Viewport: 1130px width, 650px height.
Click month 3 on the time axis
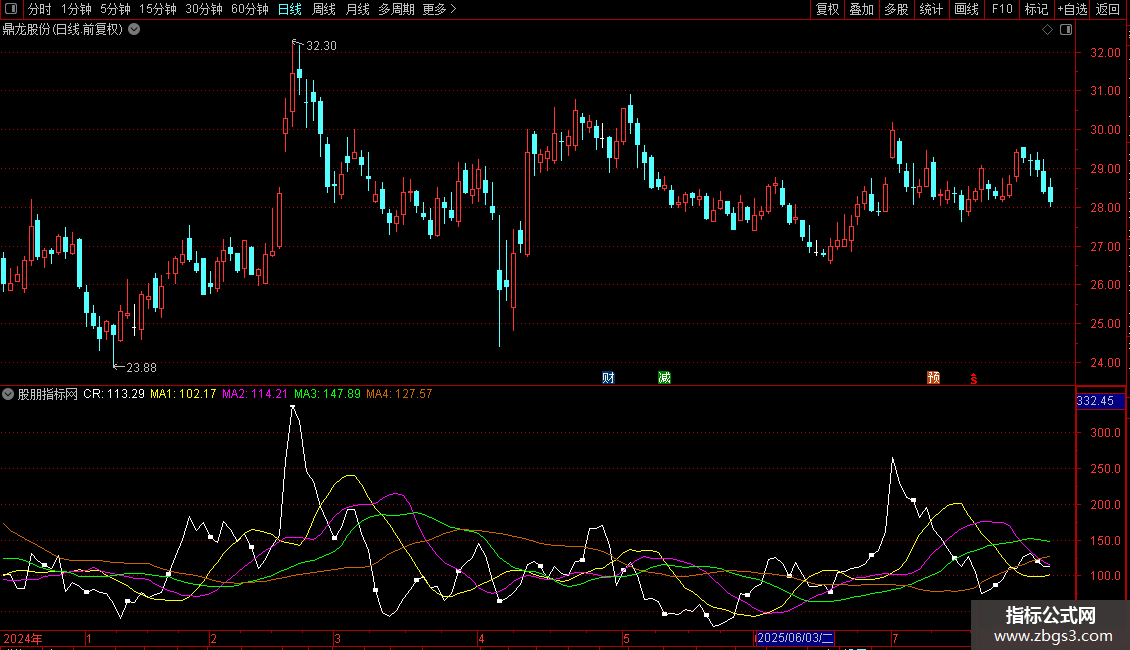point(337,638)
